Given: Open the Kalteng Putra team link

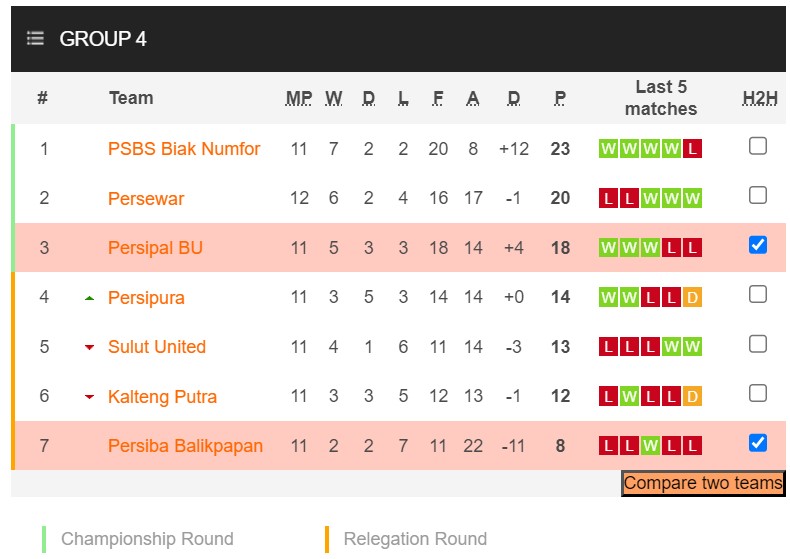Looking at the screenshot, I should click(x=162, y=397).
